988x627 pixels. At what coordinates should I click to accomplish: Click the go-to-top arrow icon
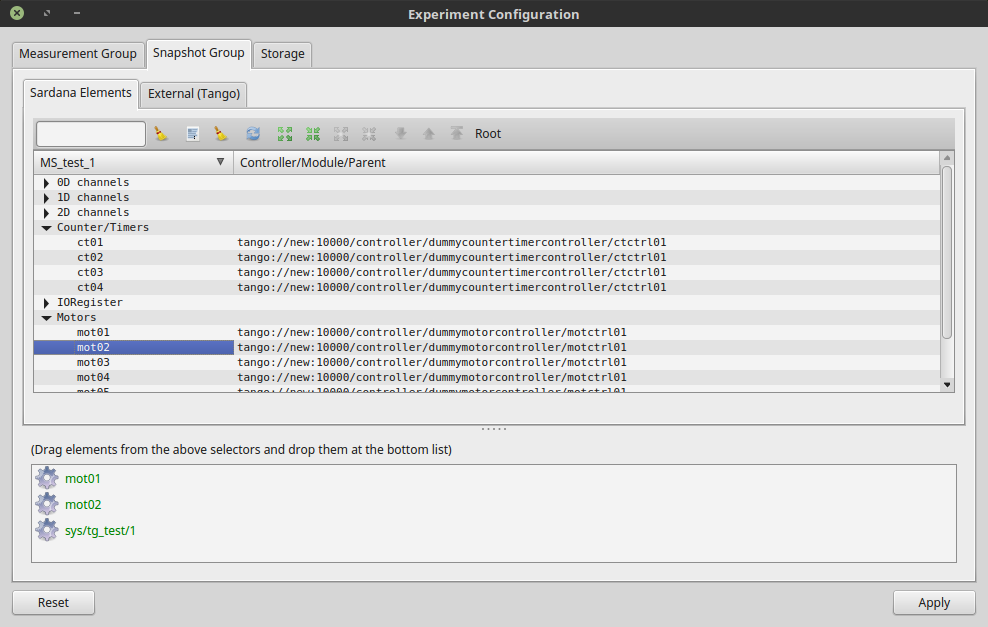457,134
